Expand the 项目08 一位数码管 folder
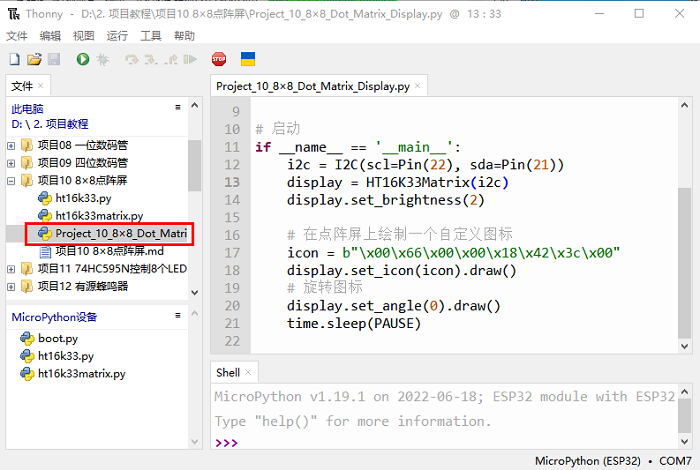 [11, 144]
